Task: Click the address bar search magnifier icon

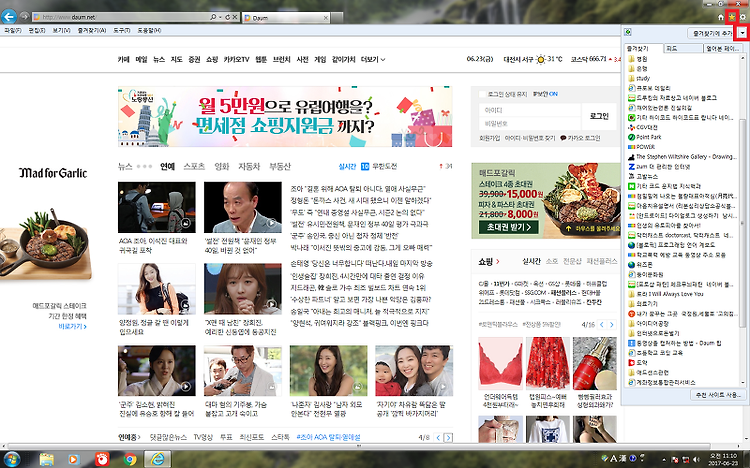Action: pos(213,17)
